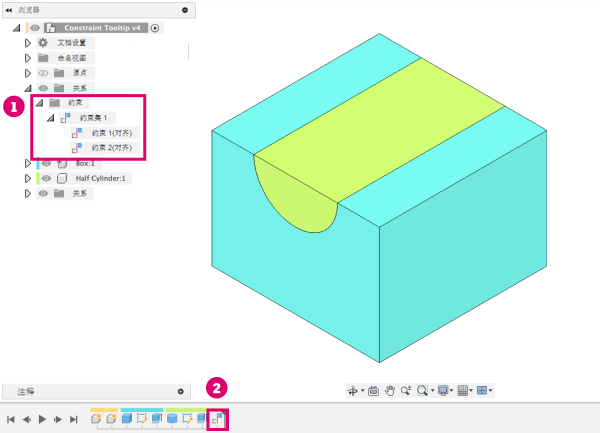The image size is (600, 433).
Task: Collapse the Constraint Tooltip v4 root node
Action: click(x=16, y=28)
